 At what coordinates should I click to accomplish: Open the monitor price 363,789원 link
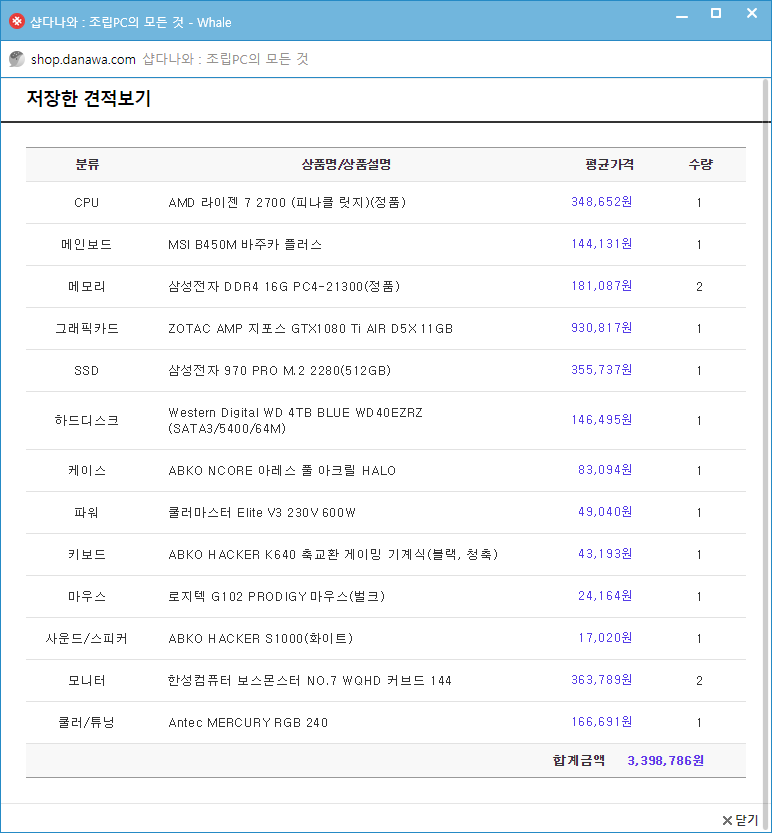point(601,679)
